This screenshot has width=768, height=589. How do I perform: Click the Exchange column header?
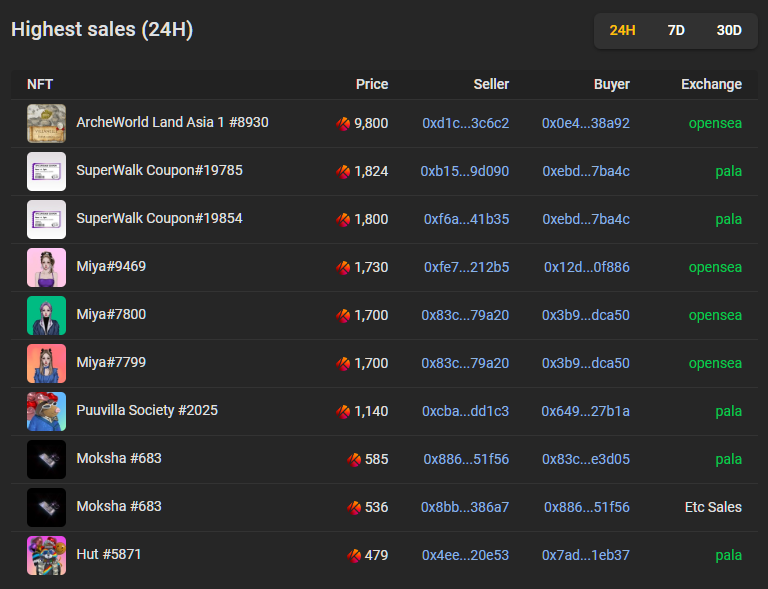click(711, 84)
